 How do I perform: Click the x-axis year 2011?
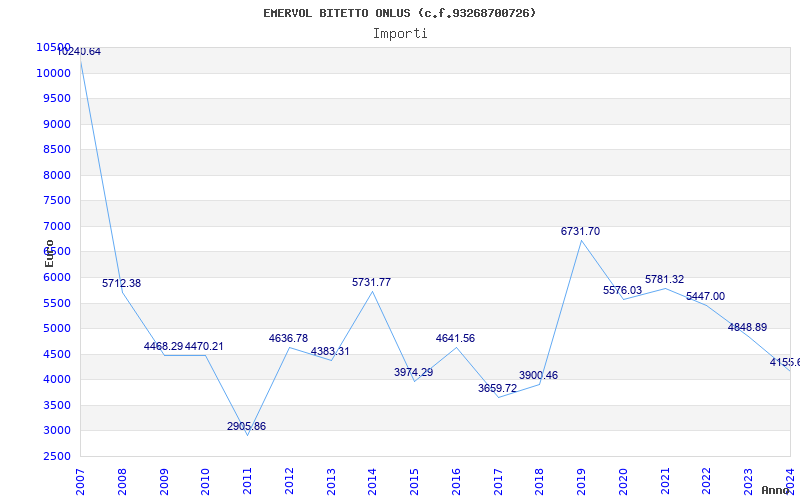247,482
